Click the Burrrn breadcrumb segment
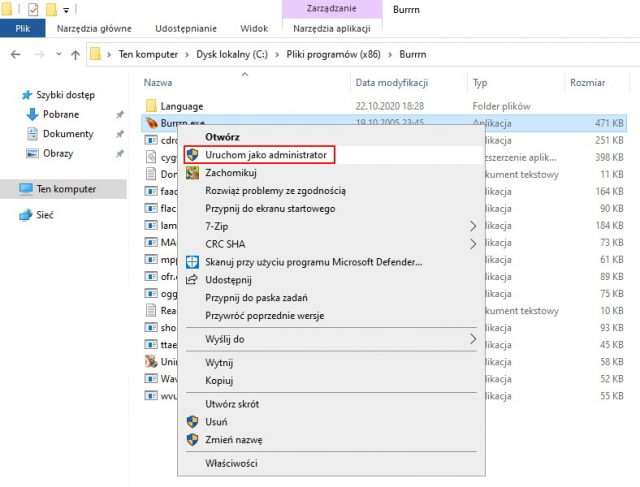Viewport: 640px width, 487px height. click(x=413, y=54)
